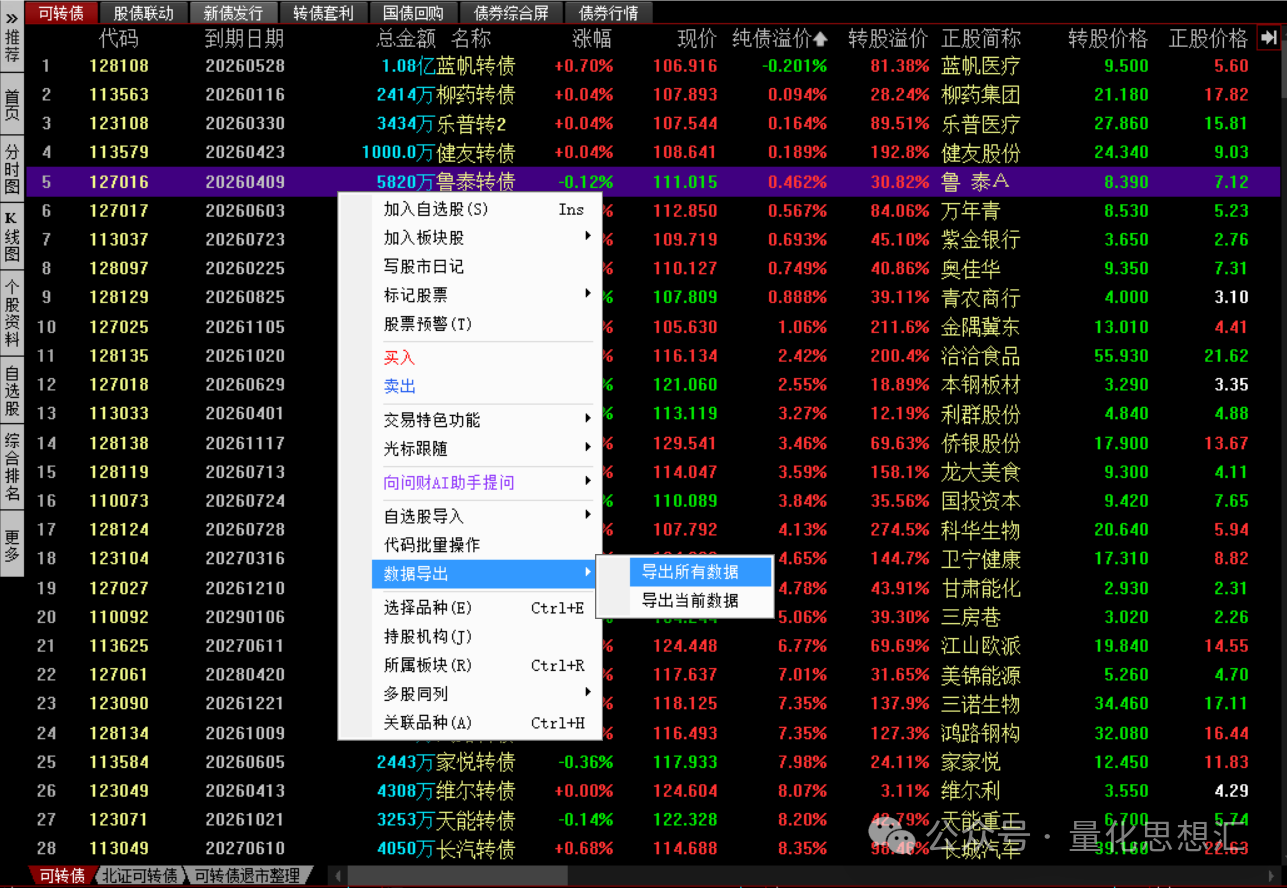Image resolution: width=1287 pixels, height=888 pixels.
Task: Open 综合排名 in the left sidebar
Action: 12,467
